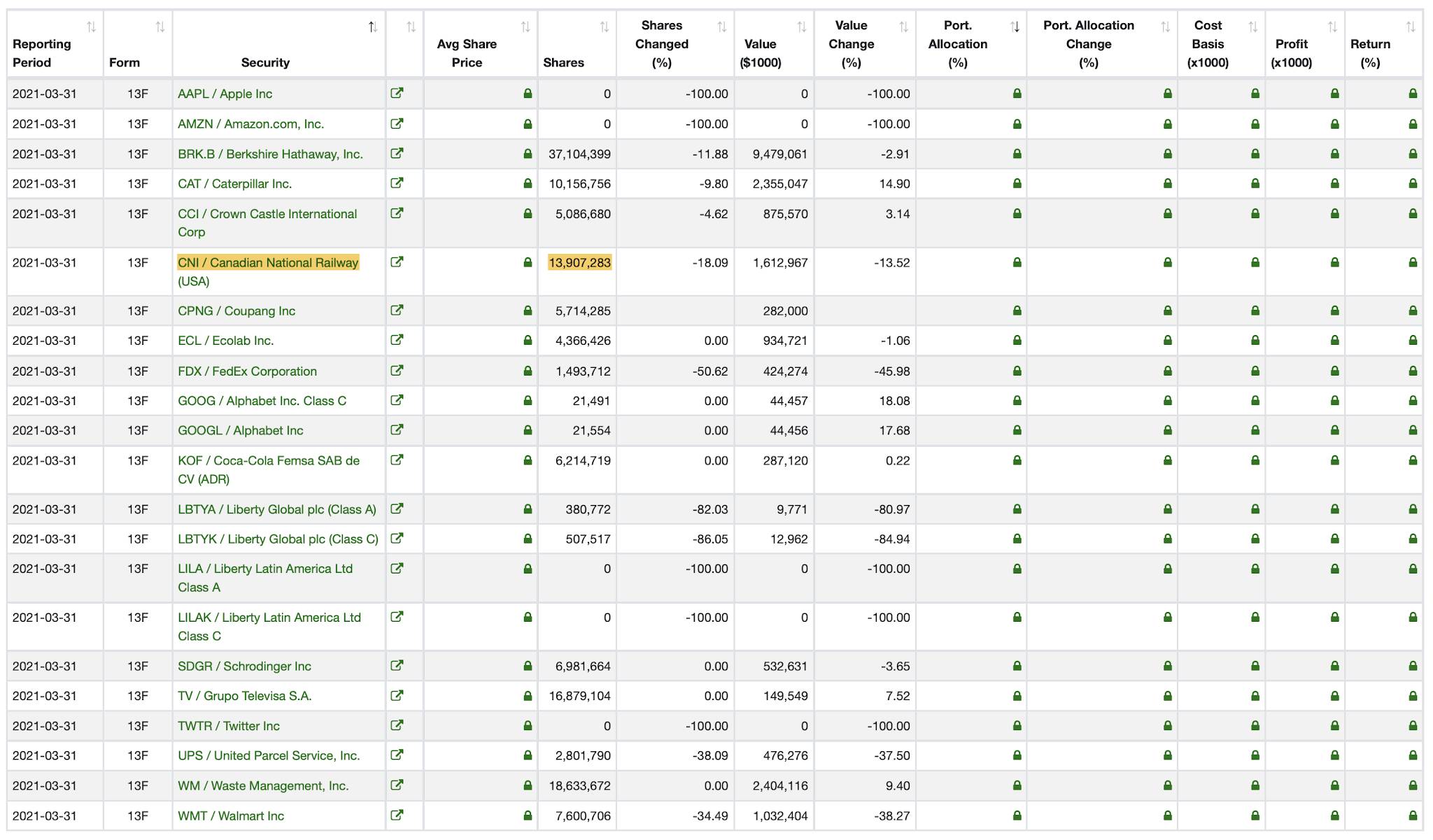Open external link icon for AAPL row
1433x840 pixels.
pos(397,93)
